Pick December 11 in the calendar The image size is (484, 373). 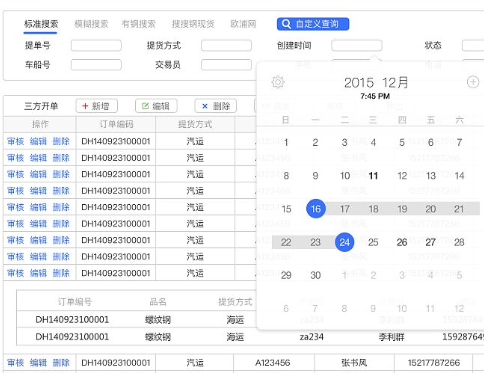373,176
